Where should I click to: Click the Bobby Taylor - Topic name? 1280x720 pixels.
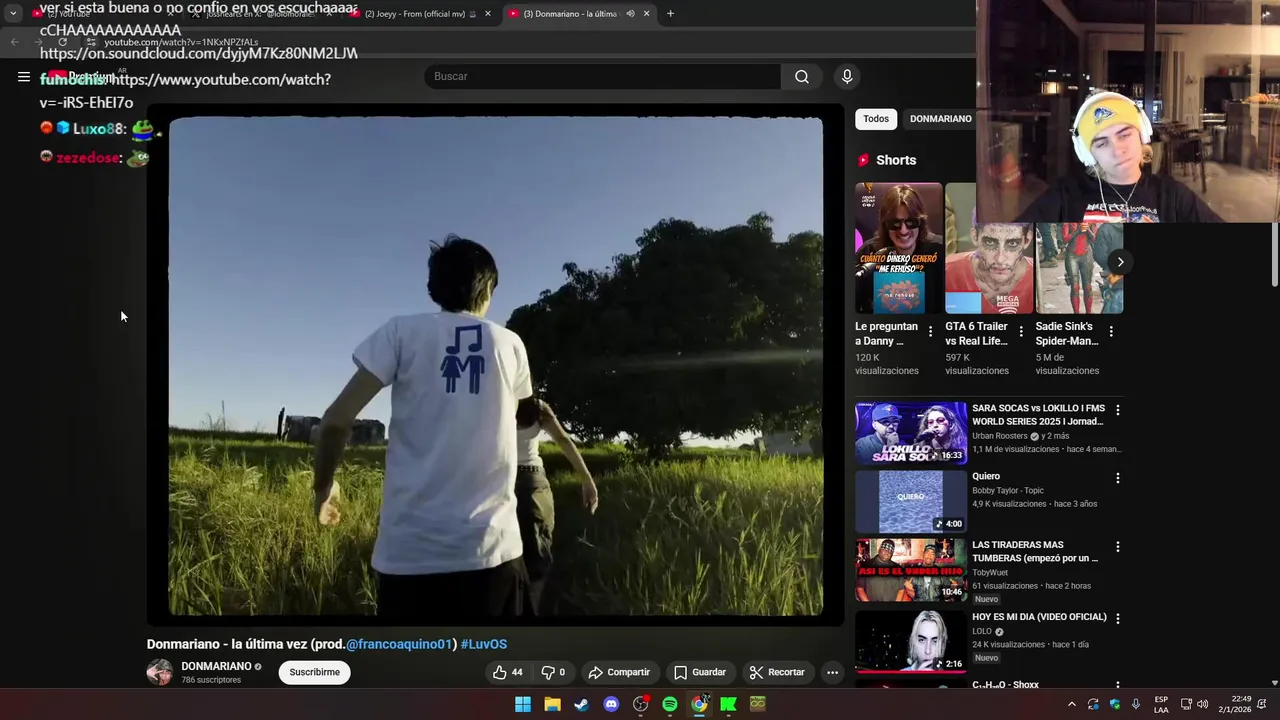coord(1007,491)
